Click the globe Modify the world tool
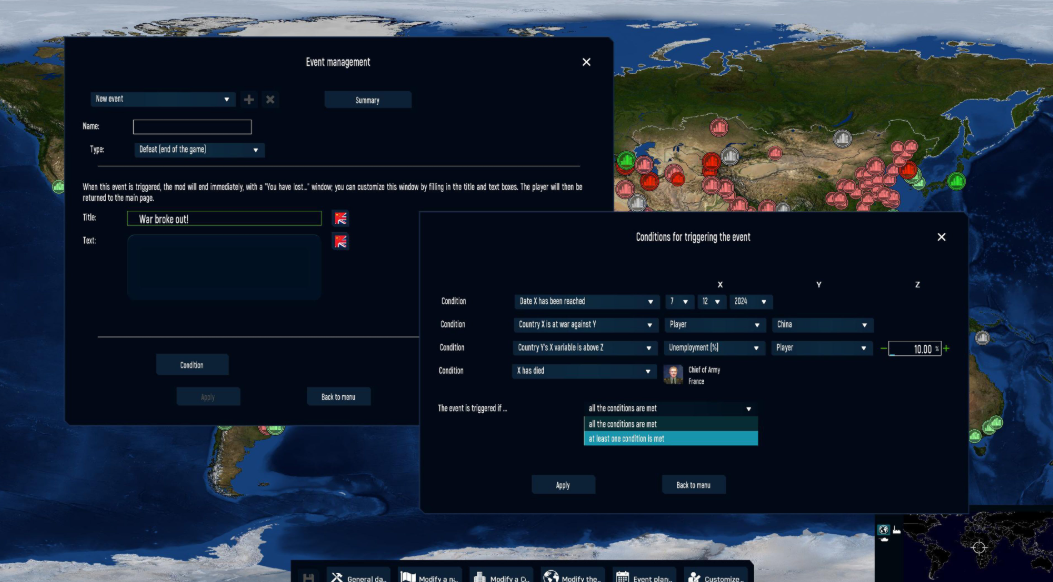The height and width of the screenshot is (582, 1053). 573,578
